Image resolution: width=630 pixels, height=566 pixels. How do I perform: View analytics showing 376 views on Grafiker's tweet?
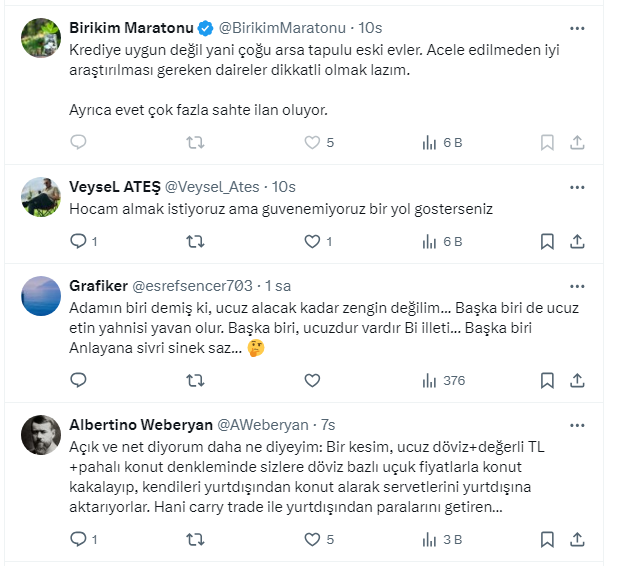pos(443,380)
